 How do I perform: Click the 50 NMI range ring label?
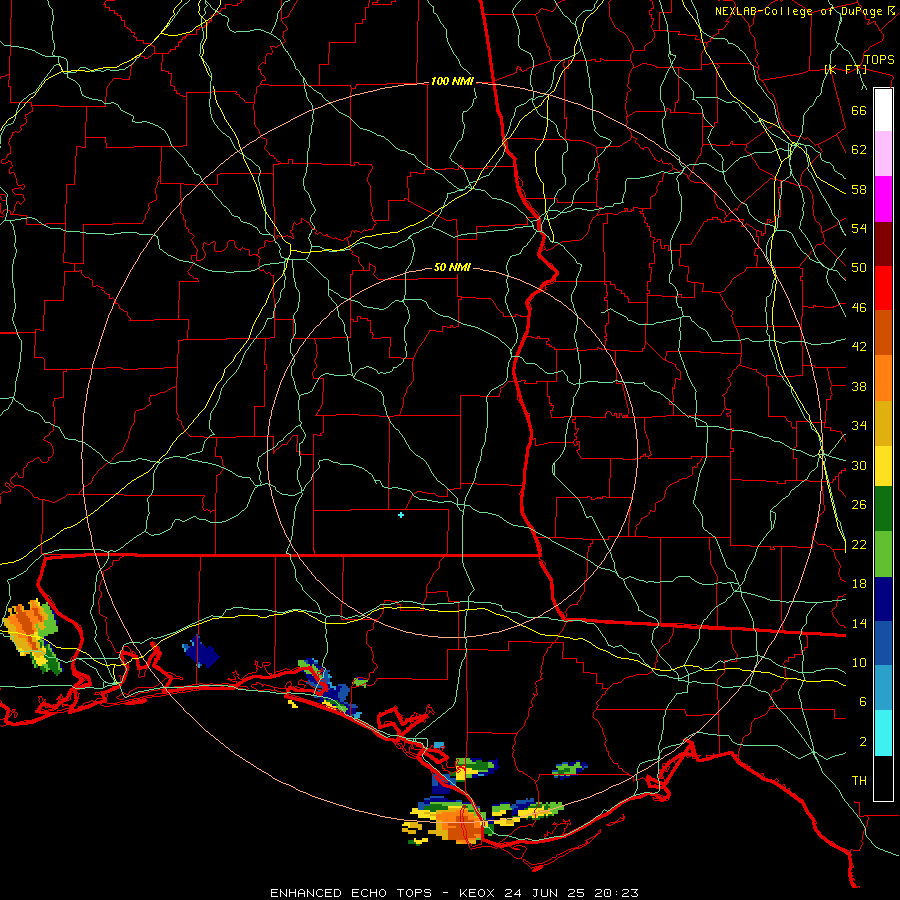(x=452, y=267)
